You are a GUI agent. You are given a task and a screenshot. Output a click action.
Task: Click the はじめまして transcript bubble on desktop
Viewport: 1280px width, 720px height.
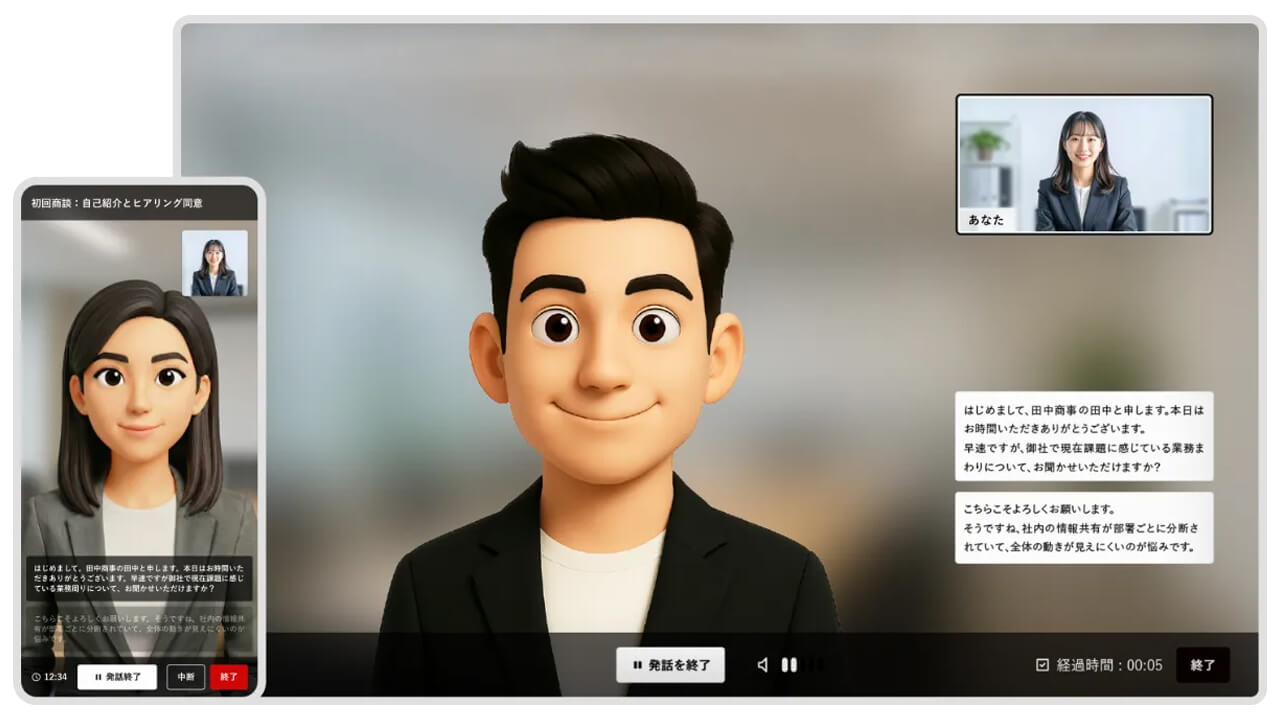point(1084,437)
